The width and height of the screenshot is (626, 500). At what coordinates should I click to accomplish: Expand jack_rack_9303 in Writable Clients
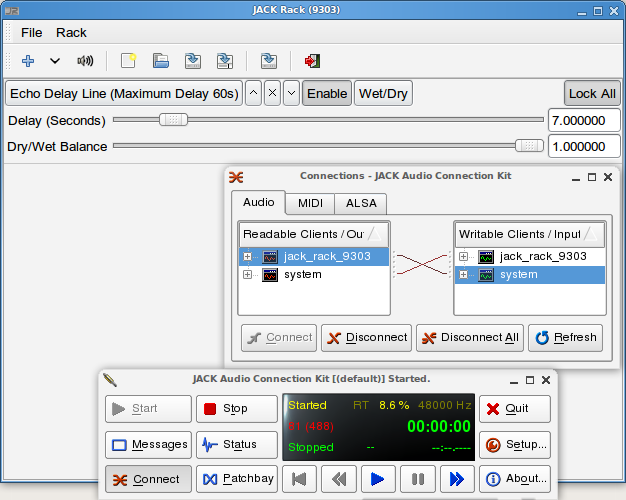(463, 256)
